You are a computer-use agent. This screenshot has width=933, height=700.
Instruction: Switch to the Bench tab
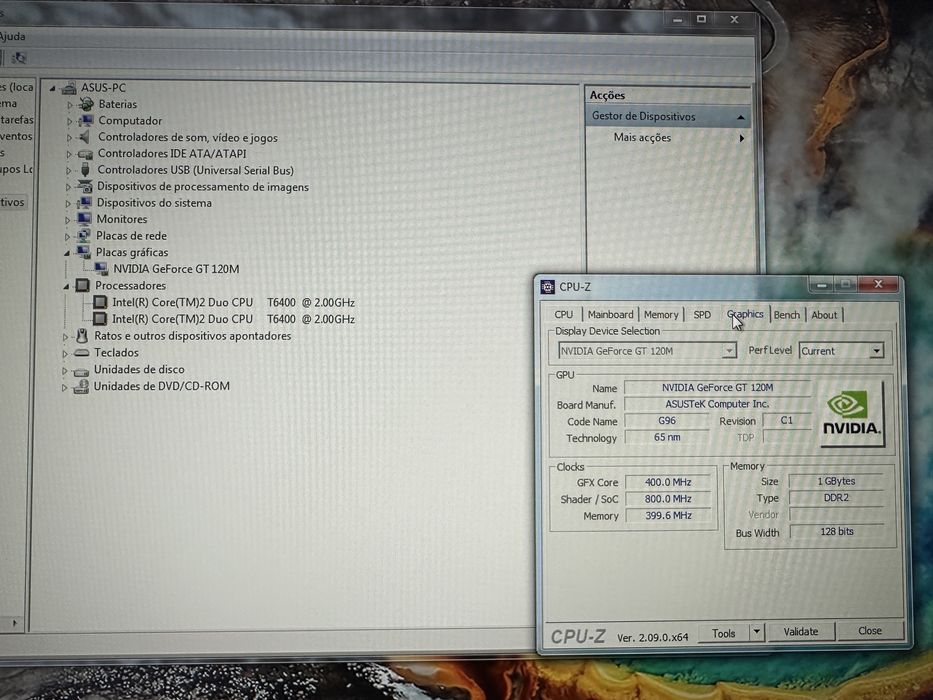coord(787,315)
